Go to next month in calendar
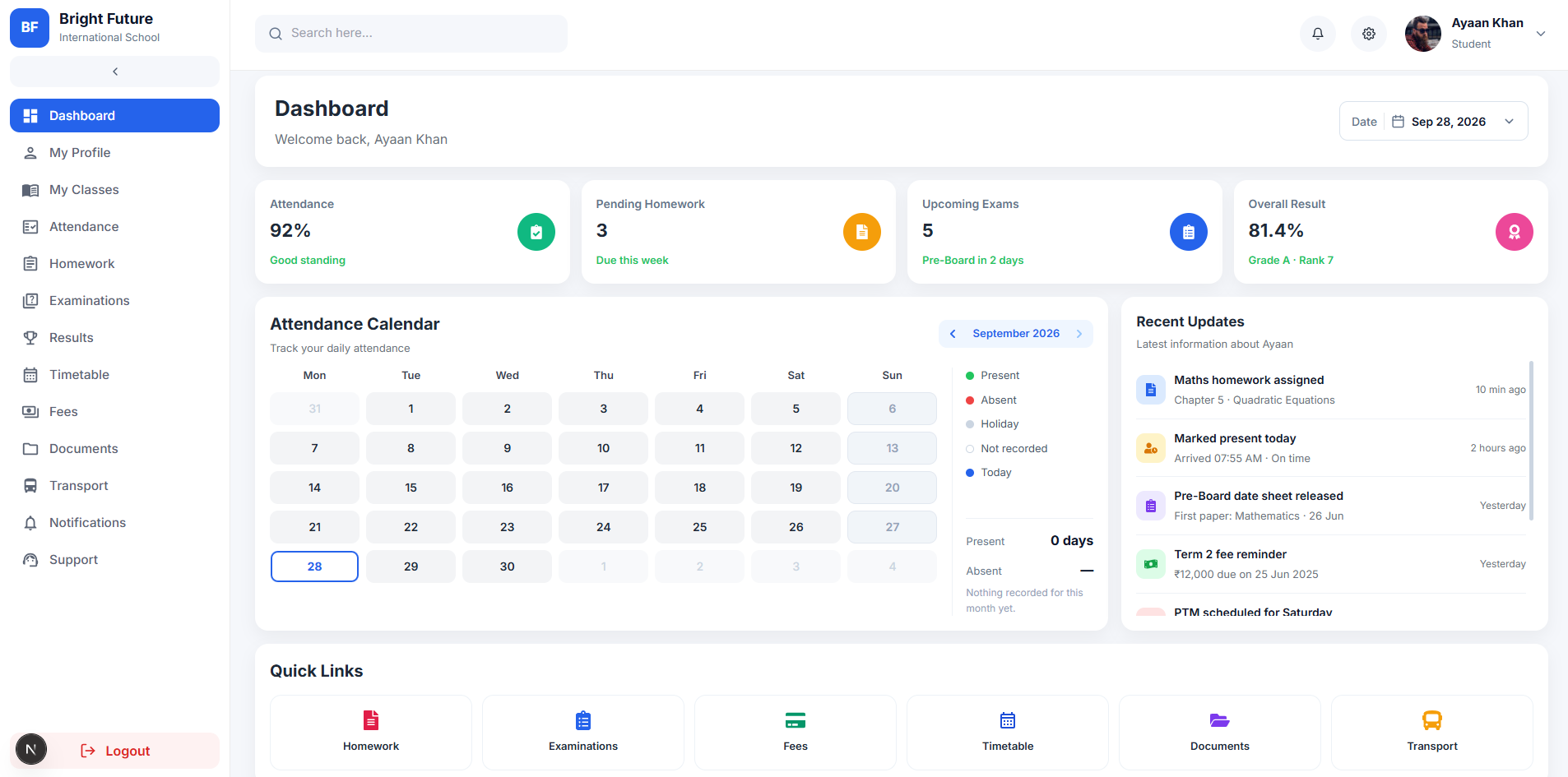 point(1079,334)
